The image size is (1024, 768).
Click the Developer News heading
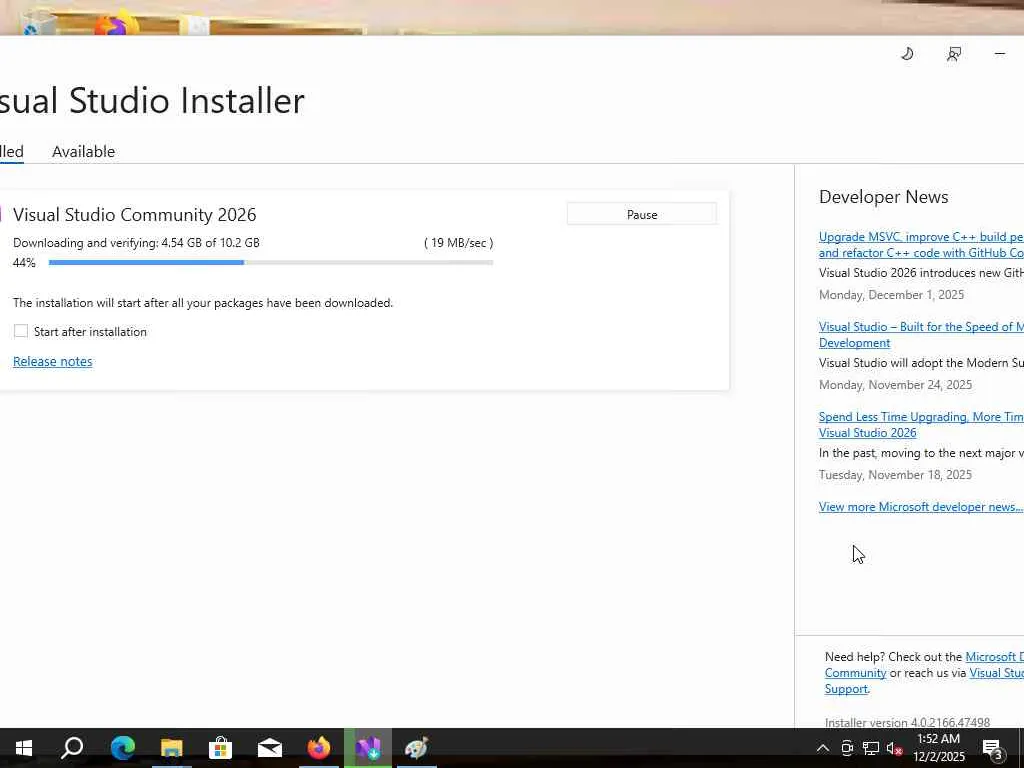(884, 197)
